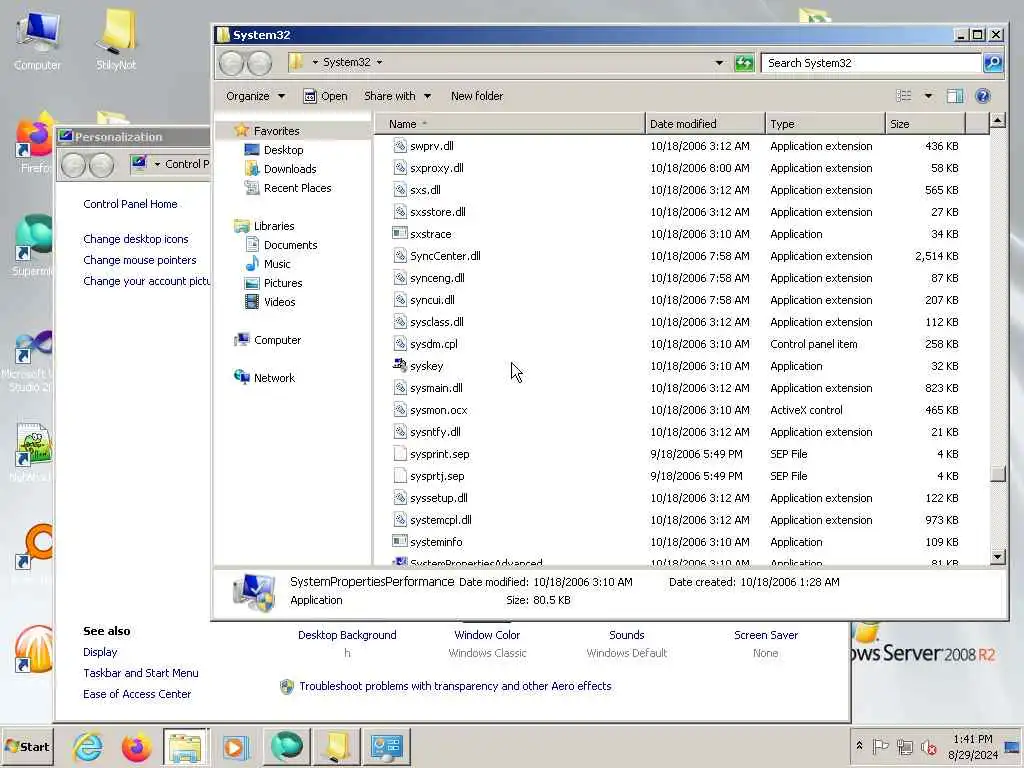
Task: Expand the view options dropdown arrow
Action: 928,96
